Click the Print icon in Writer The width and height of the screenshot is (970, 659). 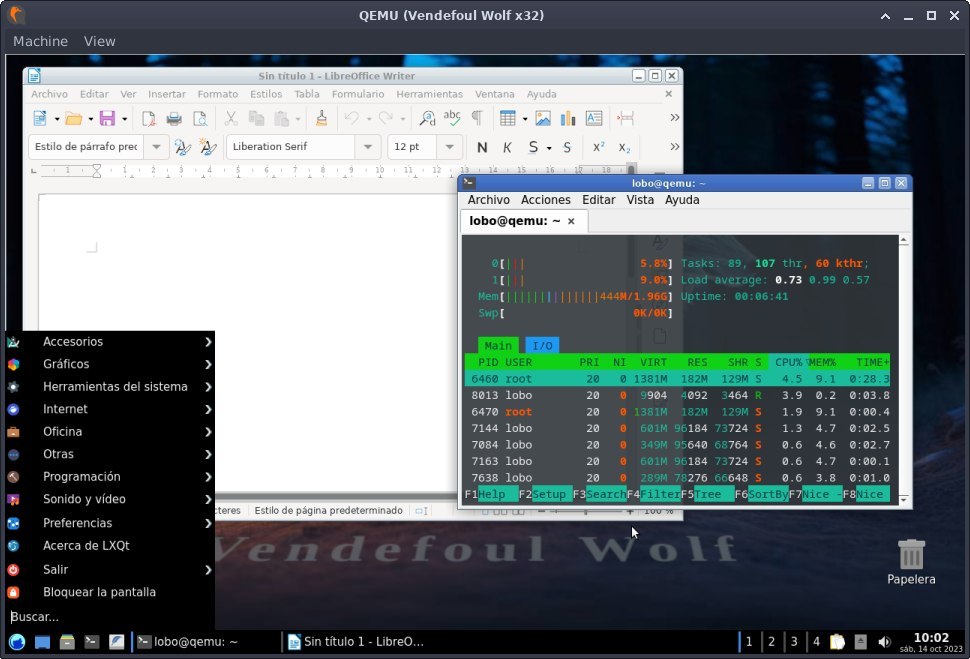(x=174, y=118)
